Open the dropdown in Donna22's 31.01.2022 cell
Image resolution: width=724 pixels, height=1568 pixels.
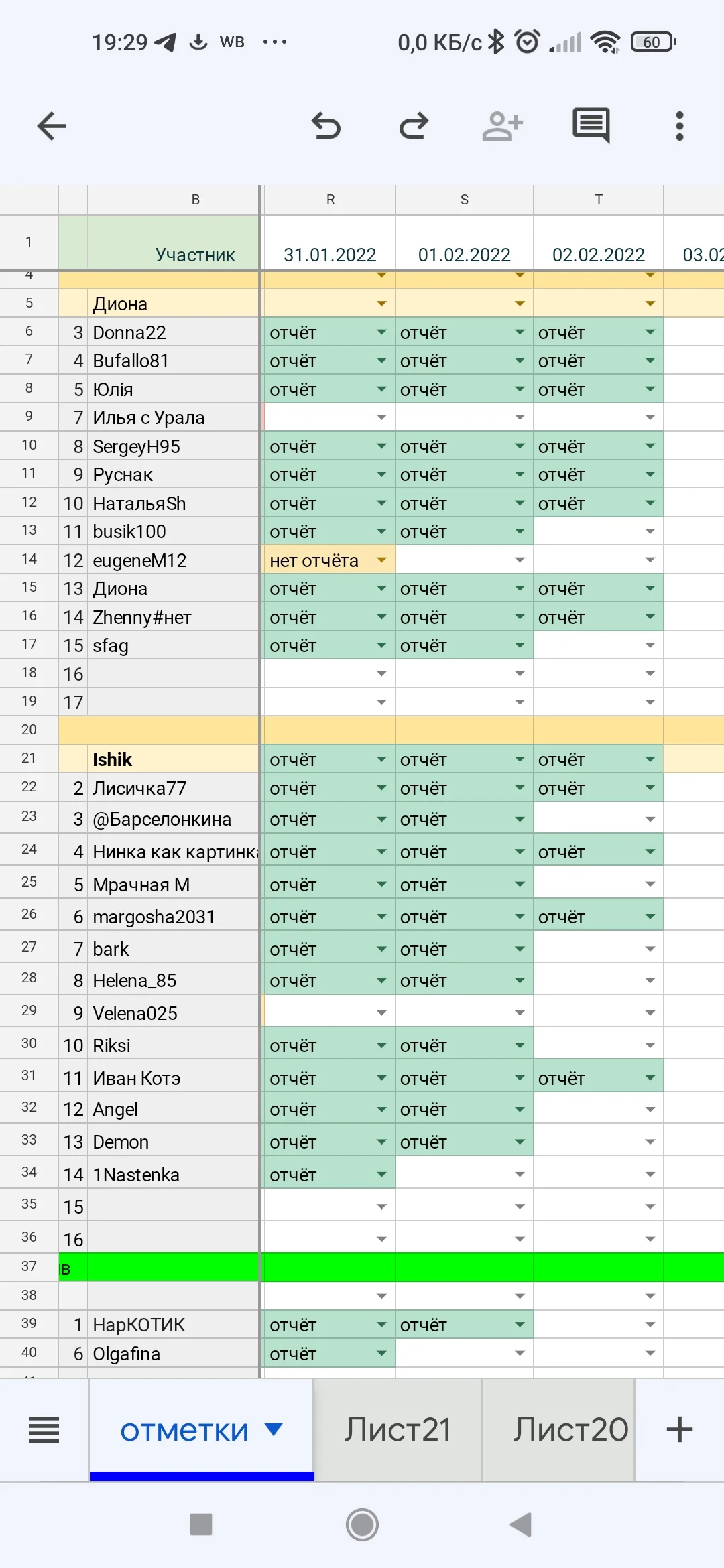381,332
